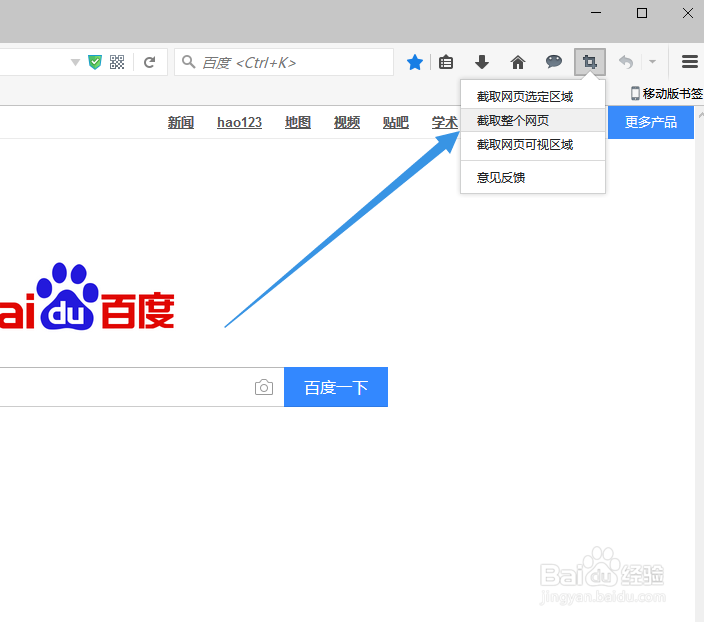Viewport: 704px width, 622px height.
Task: Maximize the browser window
Action: [x=642, y=13]
